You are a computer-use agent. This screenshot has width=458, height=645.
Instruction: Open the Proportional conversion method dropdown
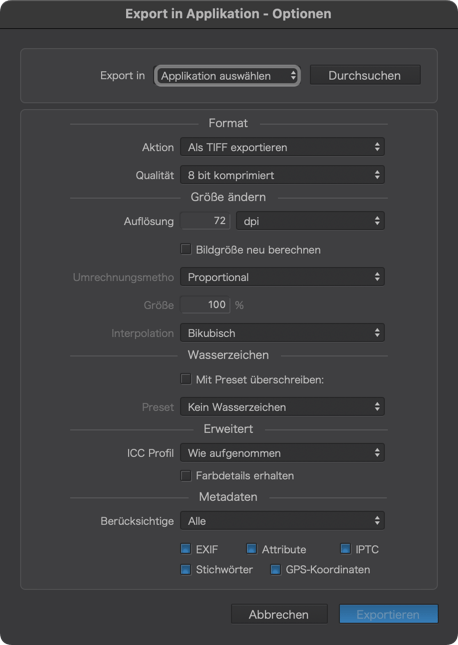tap(282, 277)
